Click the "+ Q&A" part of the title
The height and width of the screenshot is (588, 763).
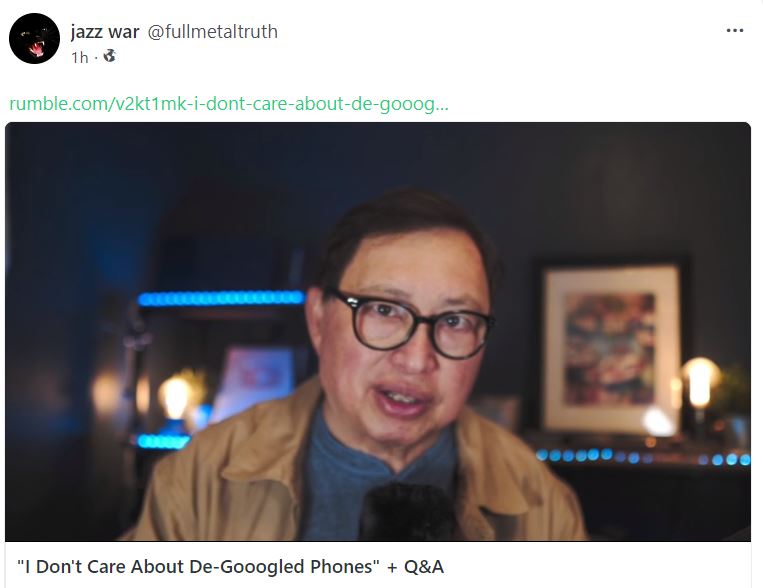(416, 567)
